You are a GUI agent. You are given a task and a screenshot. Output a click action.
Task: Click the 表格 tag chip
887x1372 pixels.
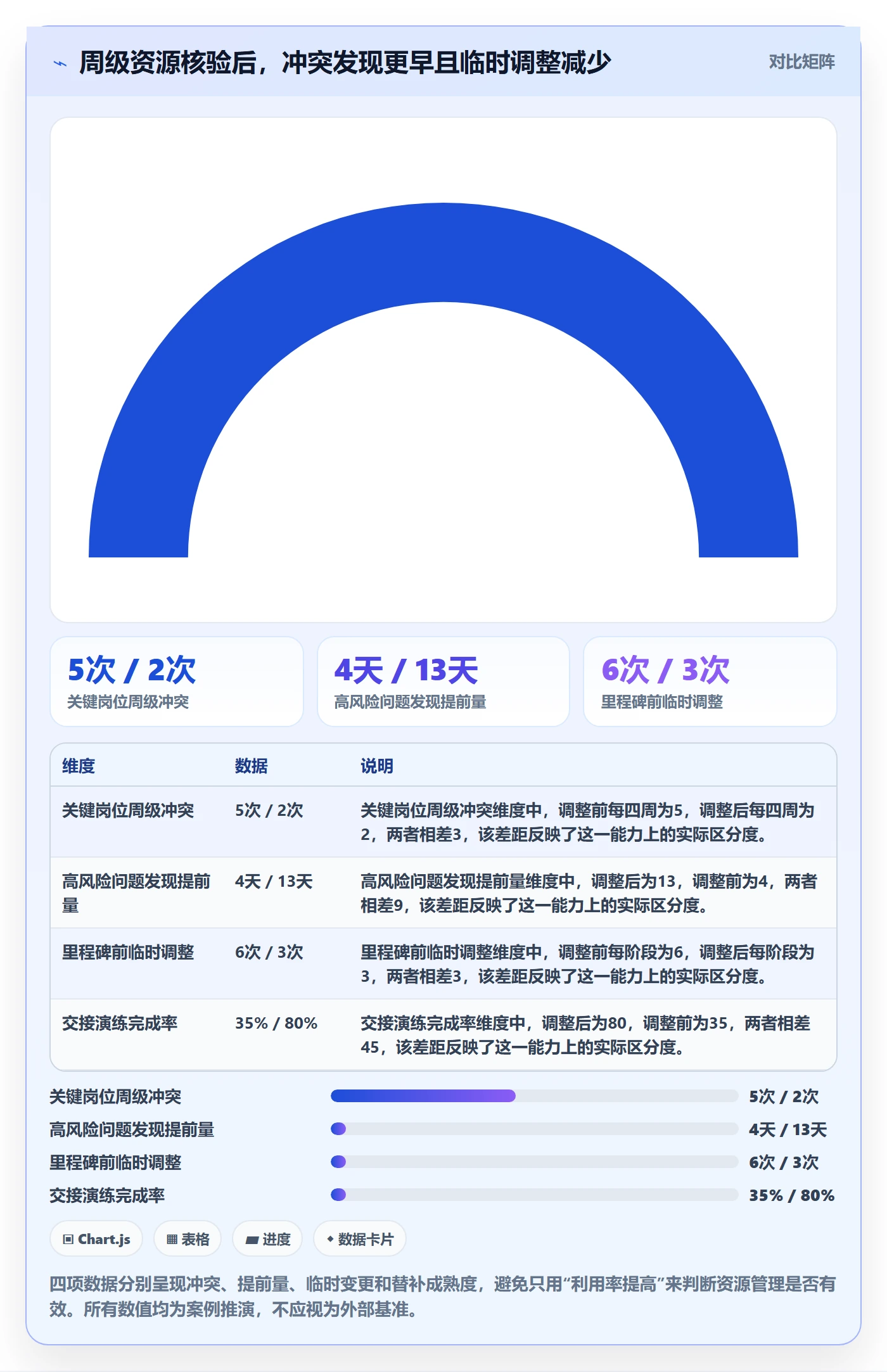[x=188, y=1239]
